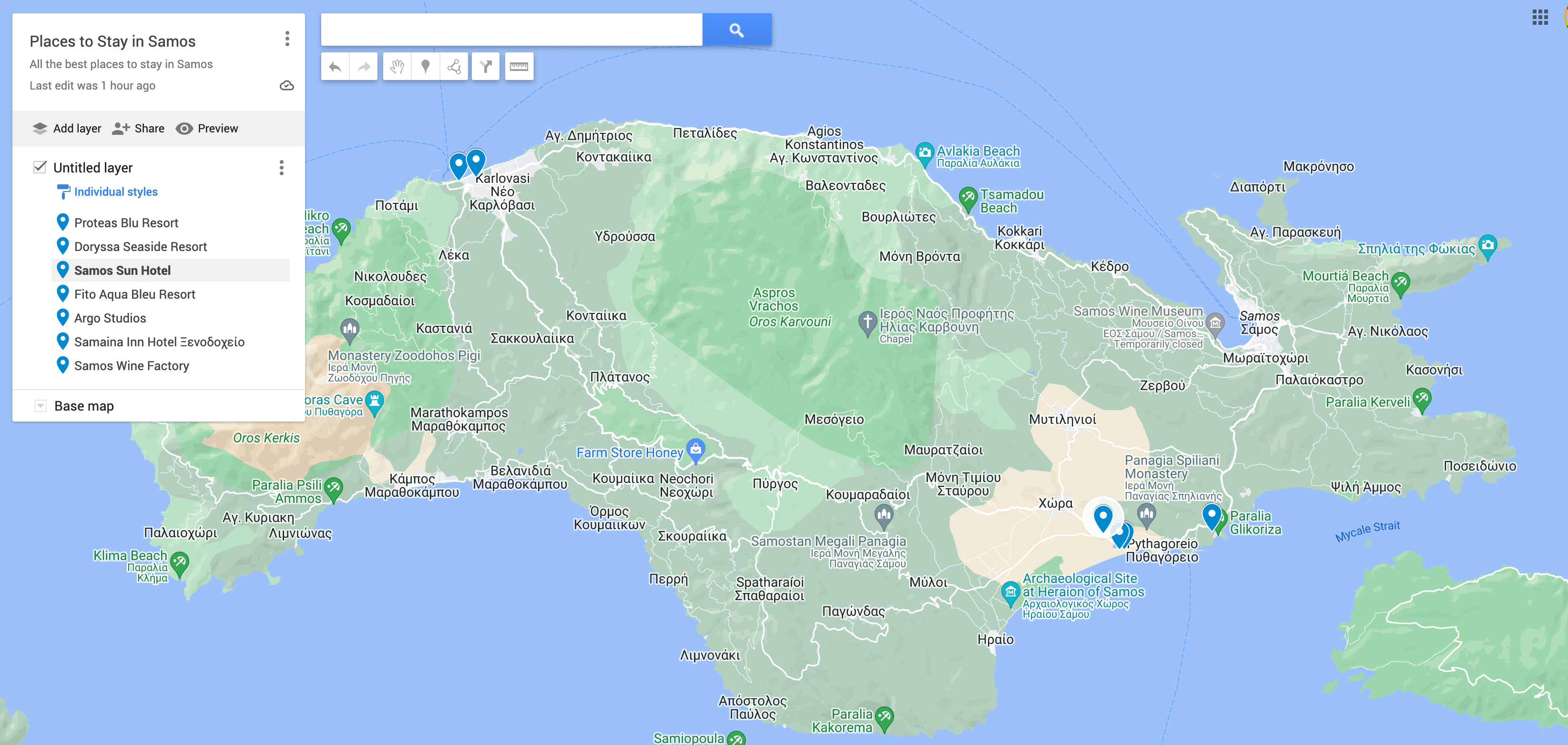Click the Redo arrow icon
1568x745 pixels.
(x=363, y=66)
